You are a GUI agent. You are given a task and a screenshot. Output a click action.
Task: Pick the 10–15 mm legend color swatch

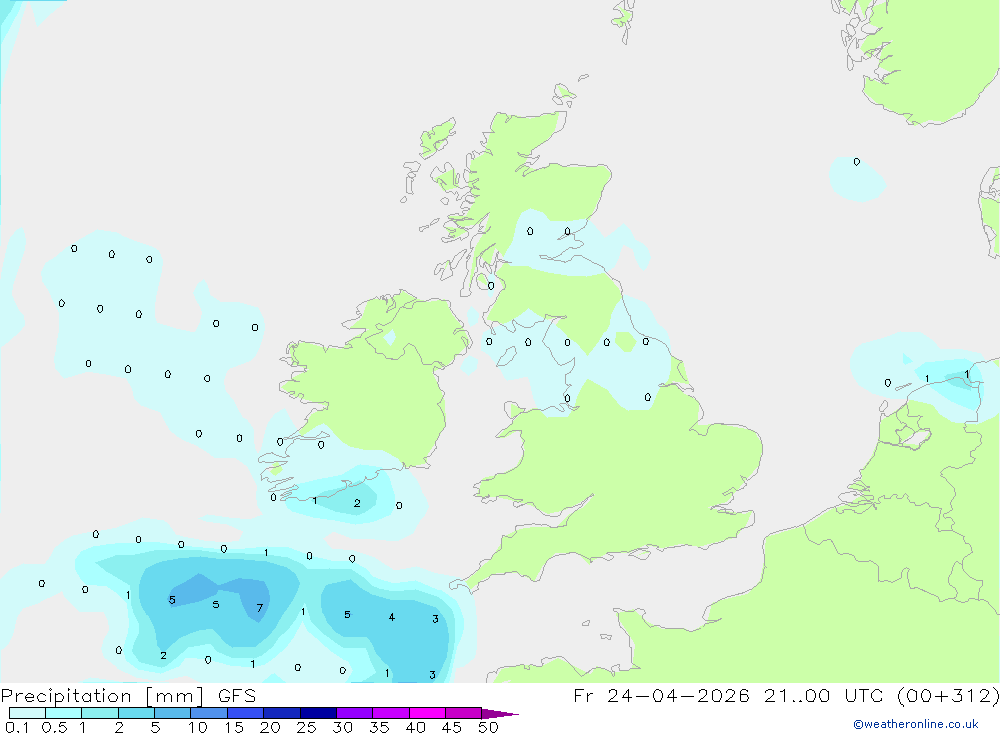tap(209, 713)
